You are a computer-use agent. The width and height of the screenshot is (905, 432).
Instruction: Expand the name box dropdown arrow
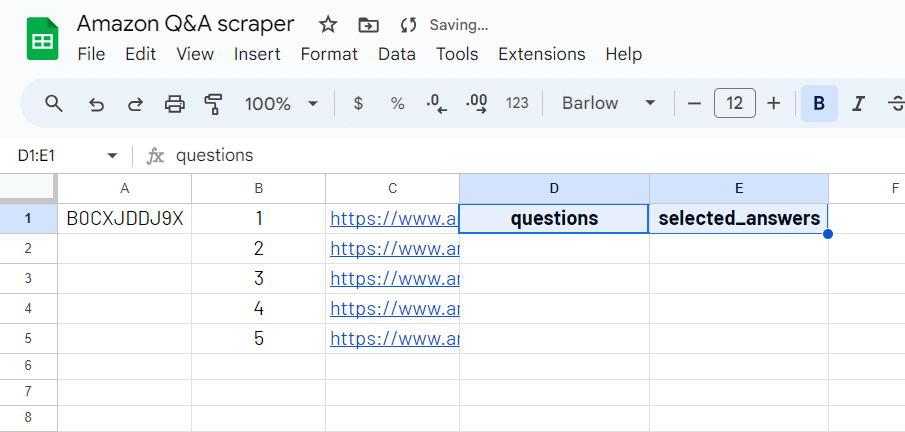111,156
